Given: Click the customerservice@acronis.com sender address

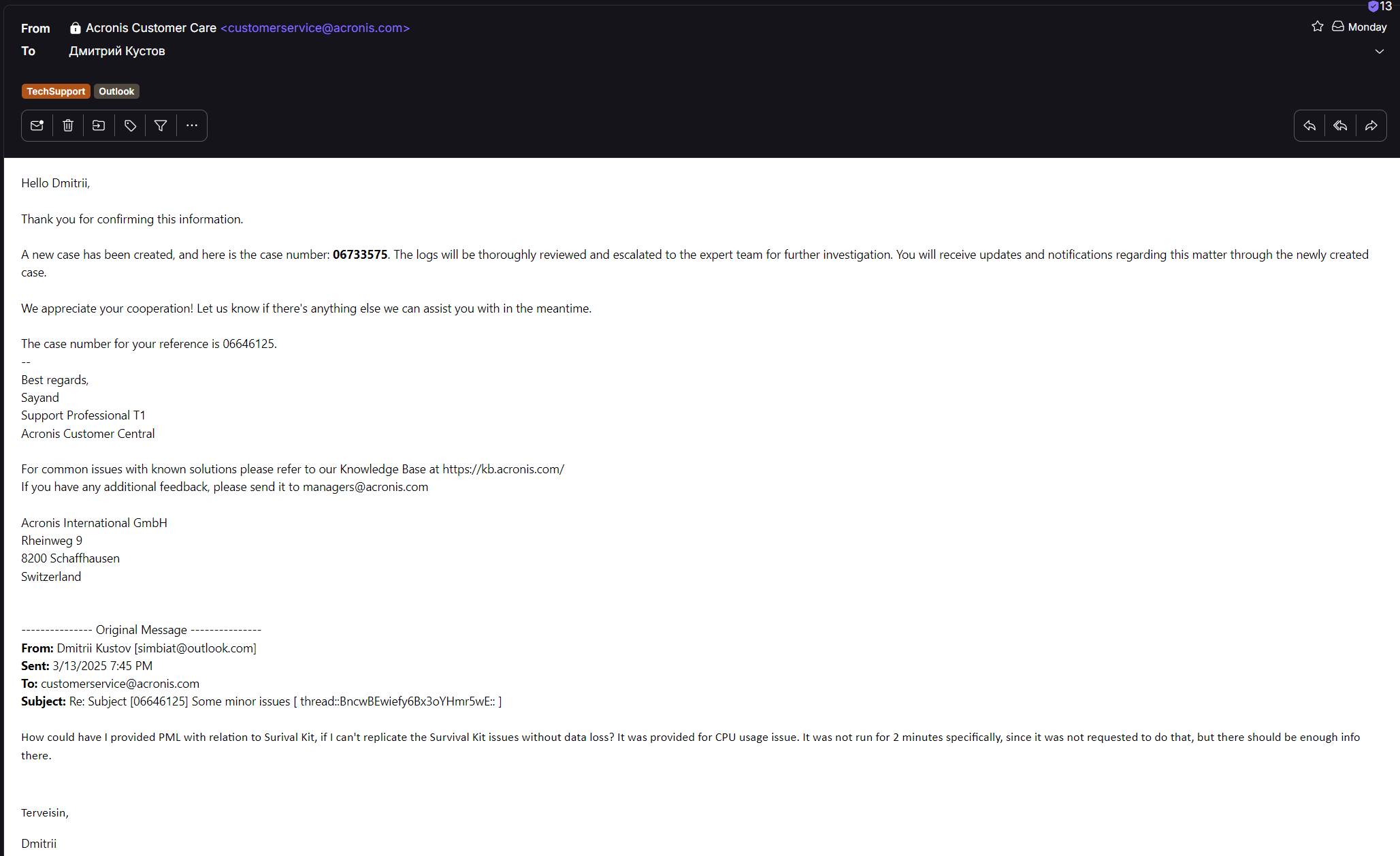Looking at the screenshot, I should 315,28.
